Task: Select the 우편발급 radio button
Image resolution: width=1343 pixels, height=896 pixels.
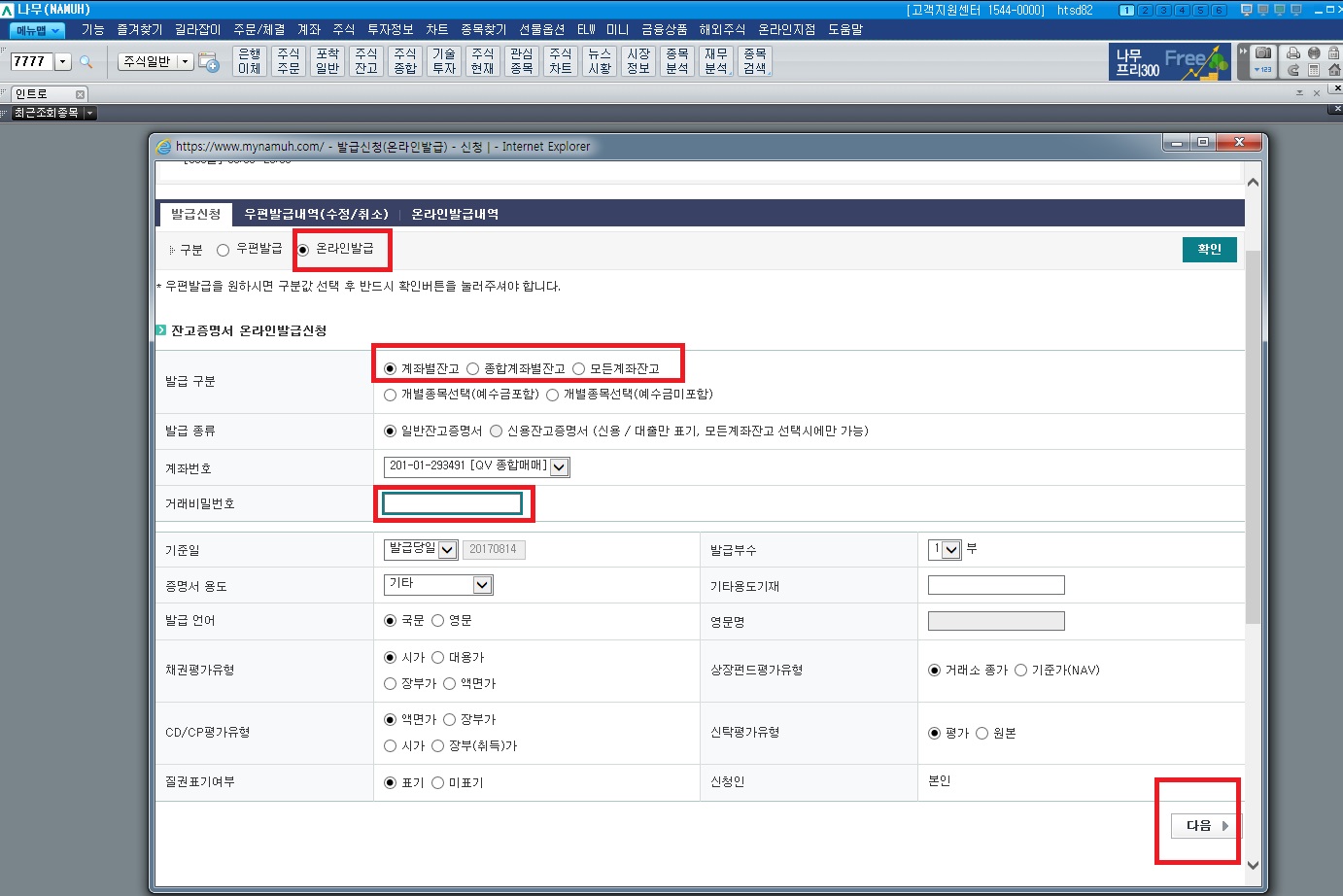Action: [x=223, y=250]
